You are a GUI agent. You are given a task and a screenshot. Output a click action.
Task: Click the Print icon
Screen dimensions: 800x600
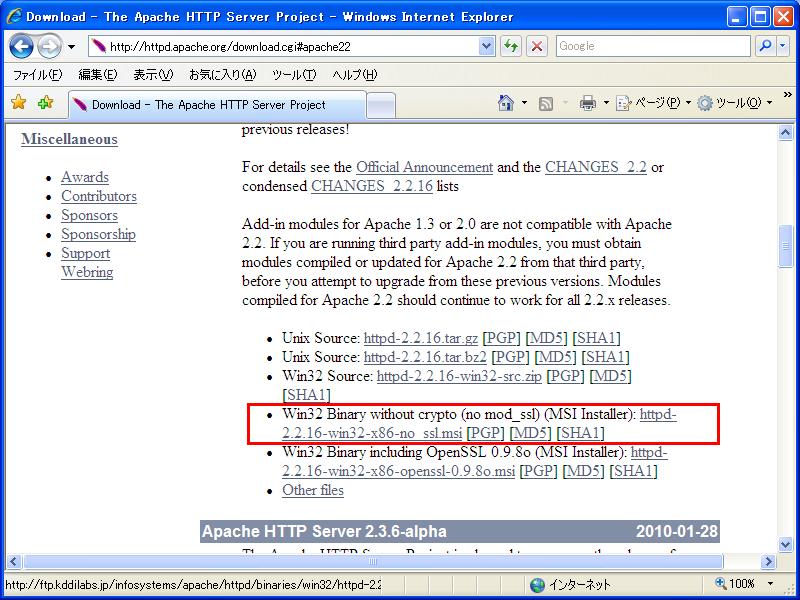588,103
